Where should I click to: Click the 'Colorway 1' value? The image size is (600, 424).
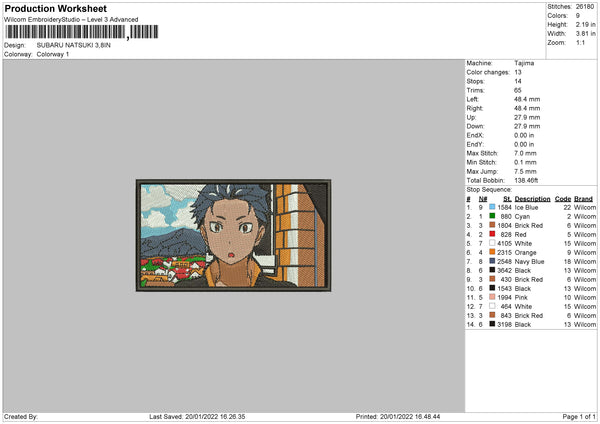(x=53, y=54)
